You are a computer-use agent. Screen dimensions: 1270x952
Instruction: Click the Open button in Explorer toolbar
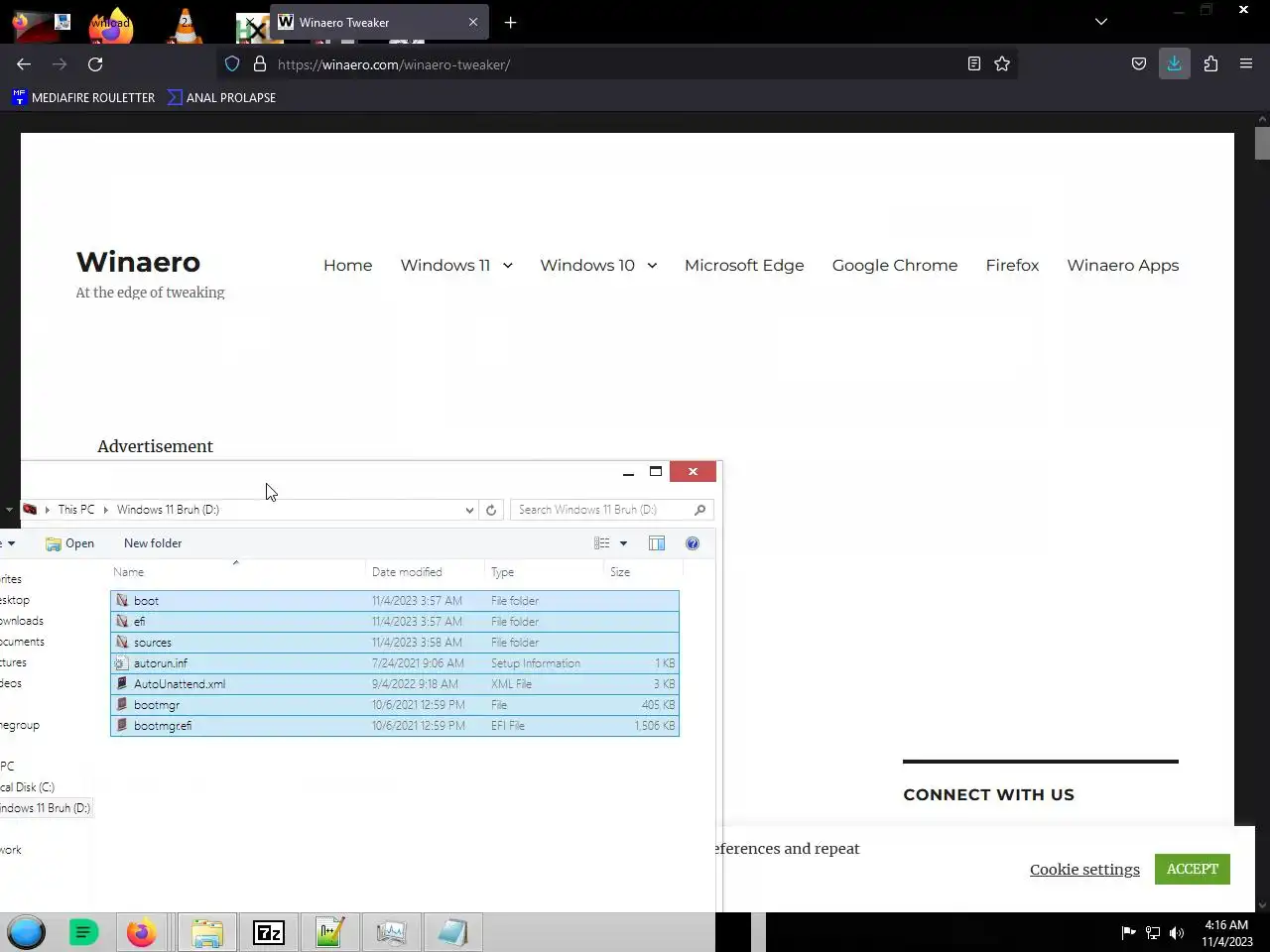(69, 543)
